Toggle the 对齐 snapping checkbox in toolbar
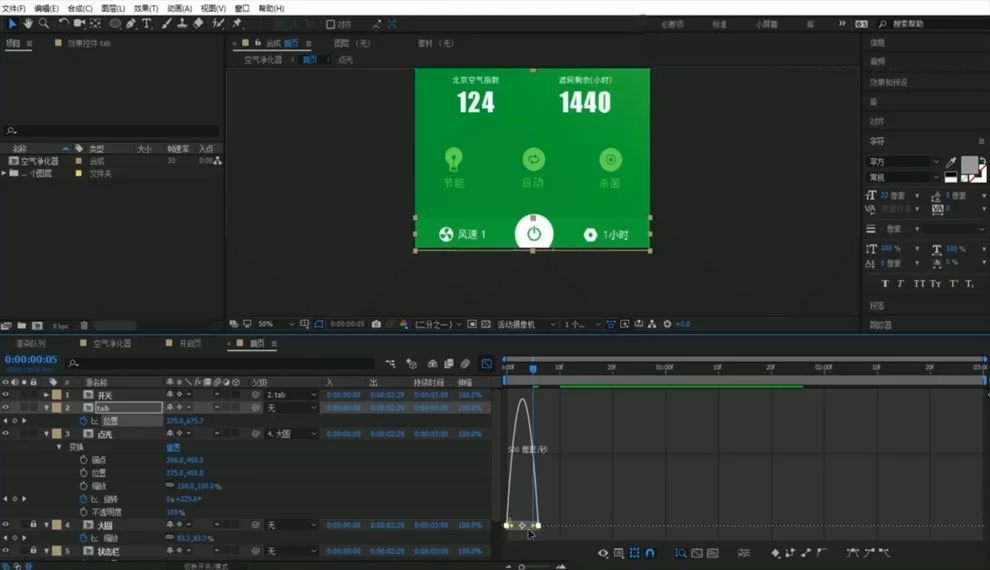The image size is (990, 570). coord(330,24)
